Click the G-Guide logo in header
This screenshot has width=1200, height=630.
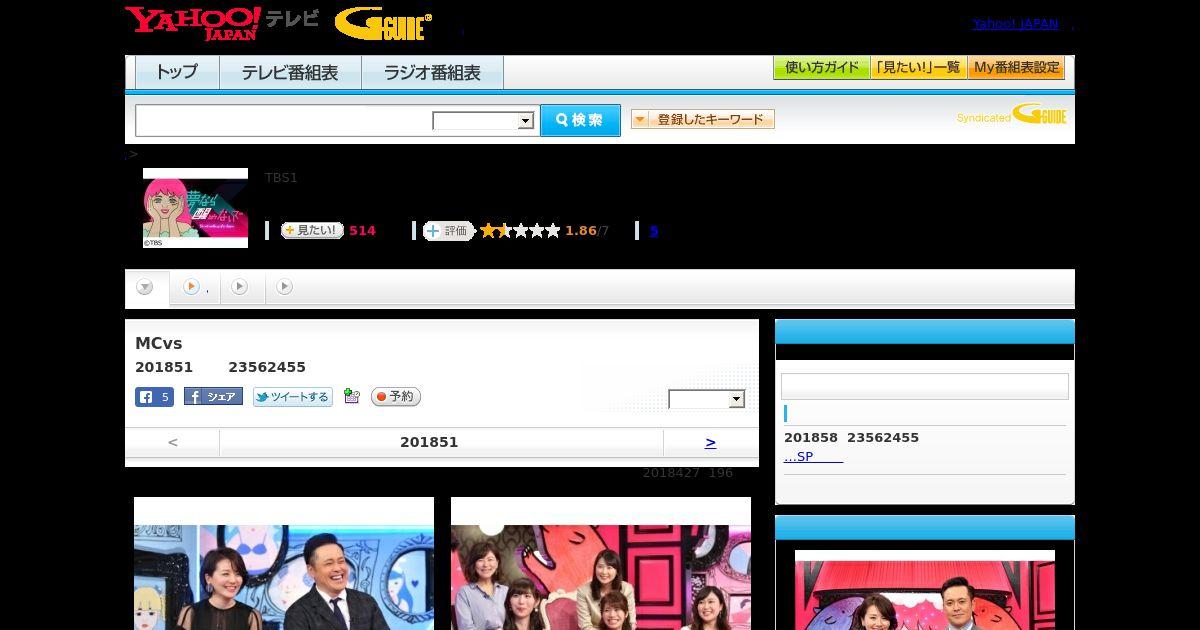coord(383,23)
